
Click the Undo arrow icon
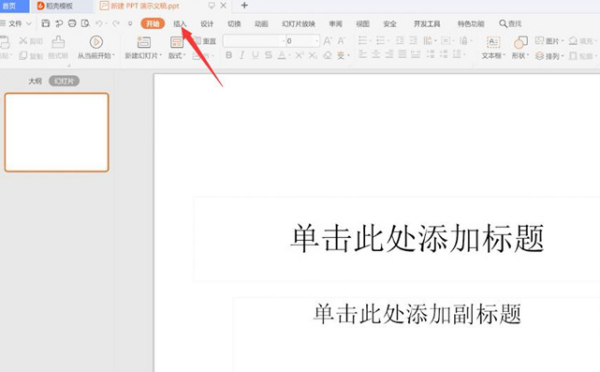(99, 23)
